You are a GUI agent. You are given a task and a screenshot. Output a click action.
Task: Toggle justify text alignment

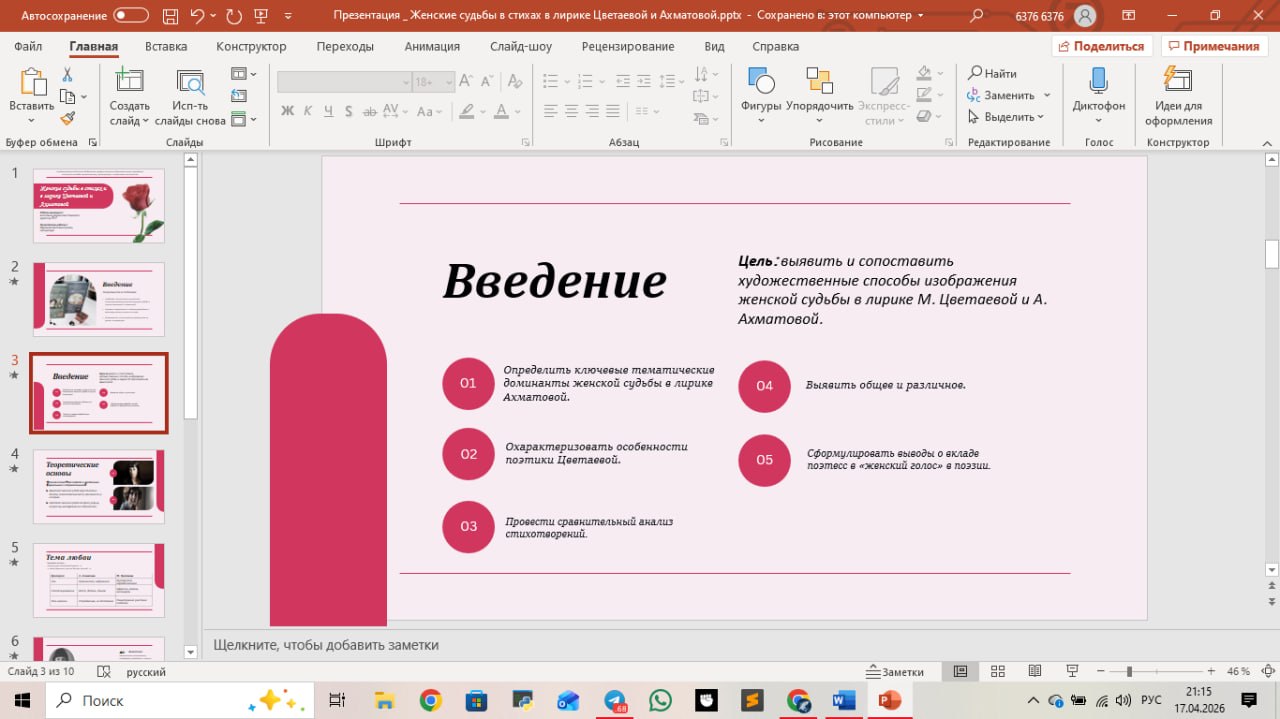(x=612, y=111)
